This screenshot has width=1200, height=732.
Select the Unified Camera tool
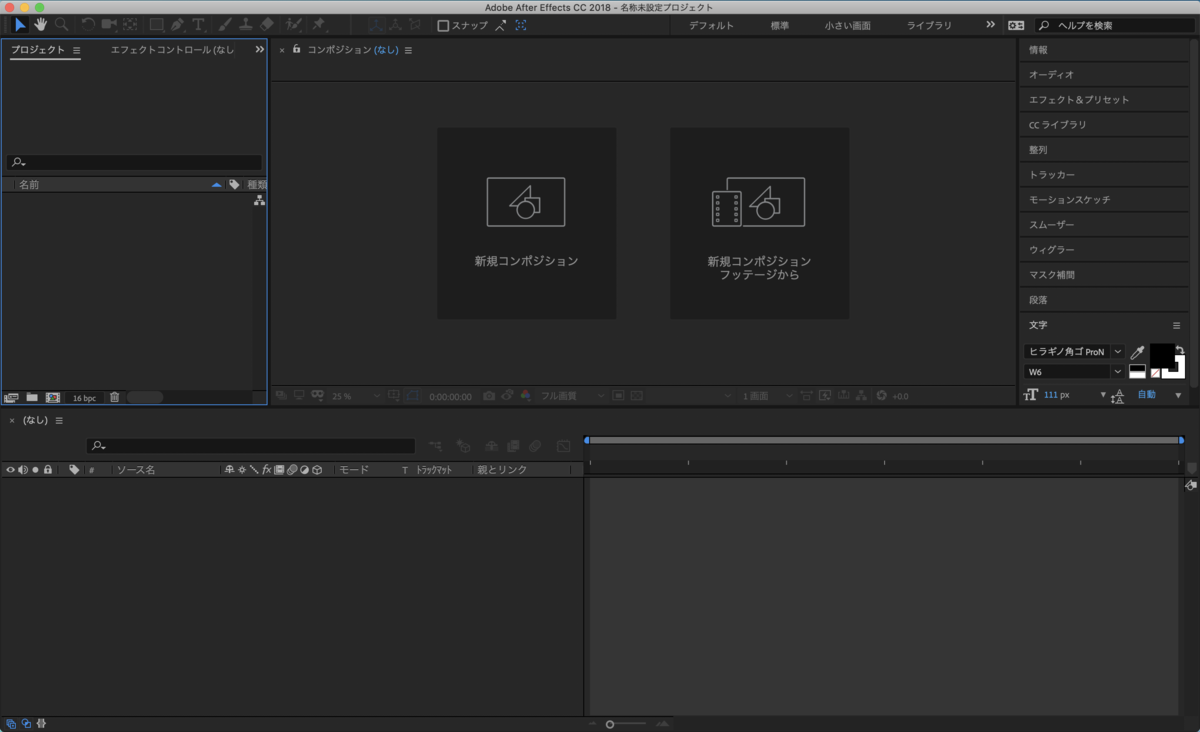[109, 24]
